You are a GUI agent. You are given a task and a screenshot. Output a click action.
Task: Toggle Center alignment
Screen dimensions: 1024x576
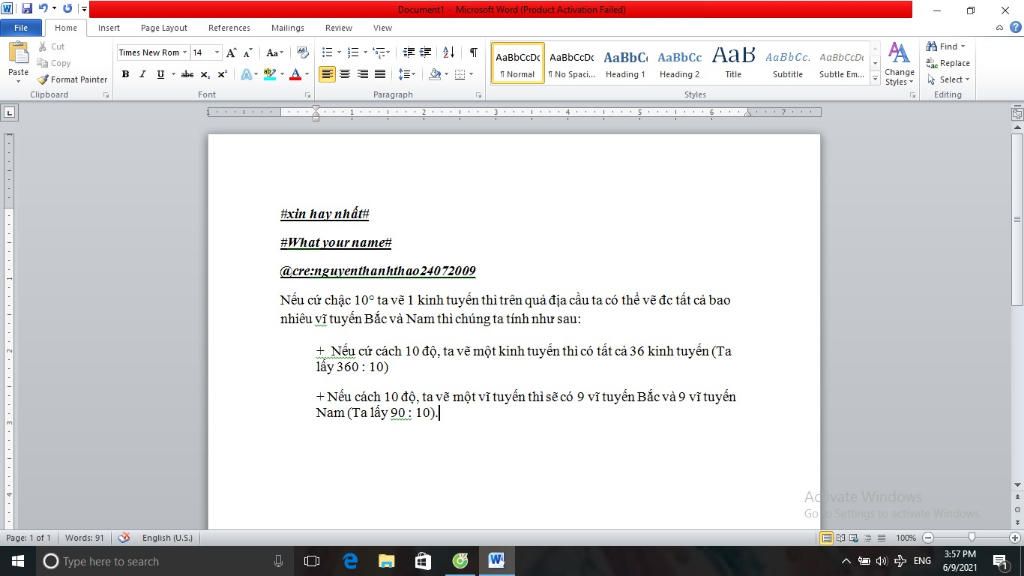[344, 74]
